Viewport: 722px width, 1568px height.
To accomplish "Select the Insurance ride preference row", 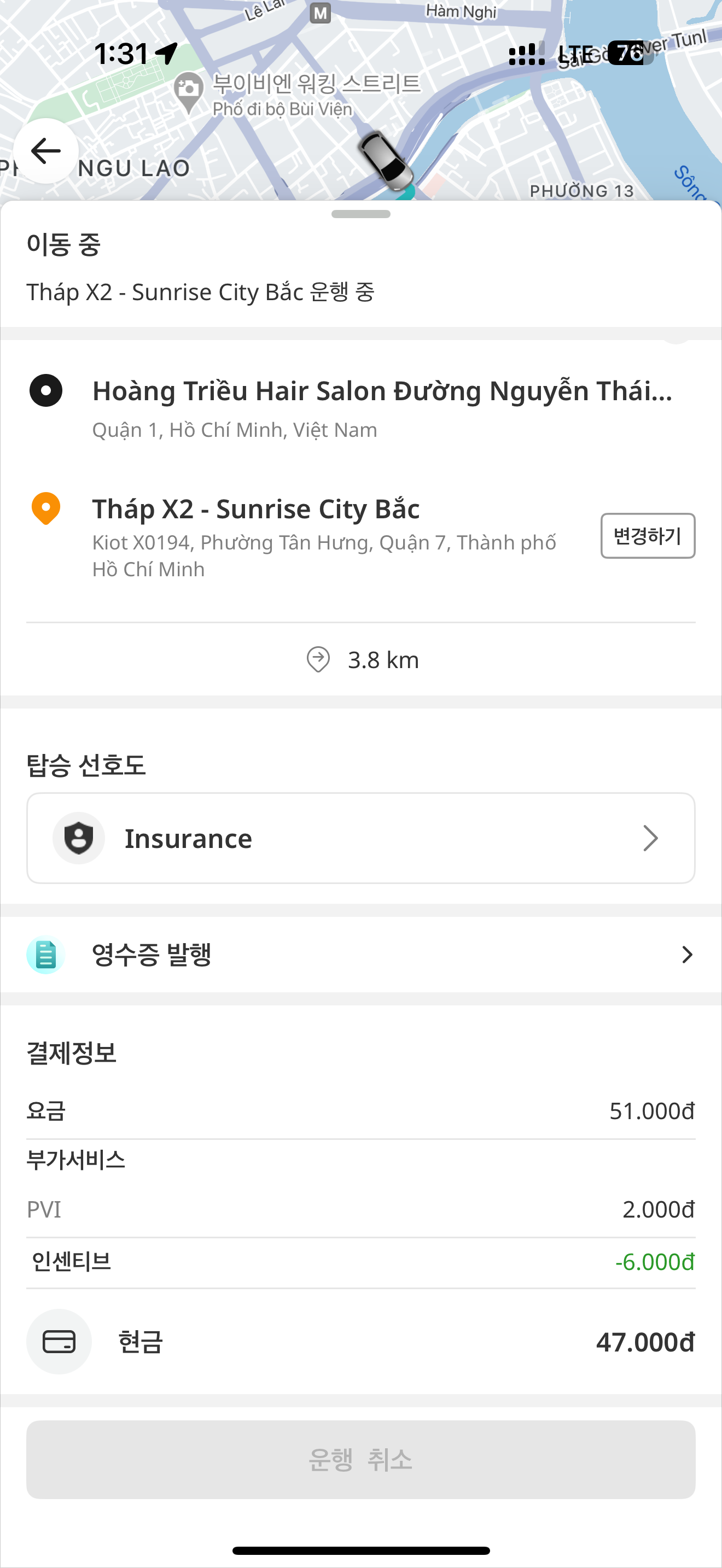I will click(x=360, y=838).
